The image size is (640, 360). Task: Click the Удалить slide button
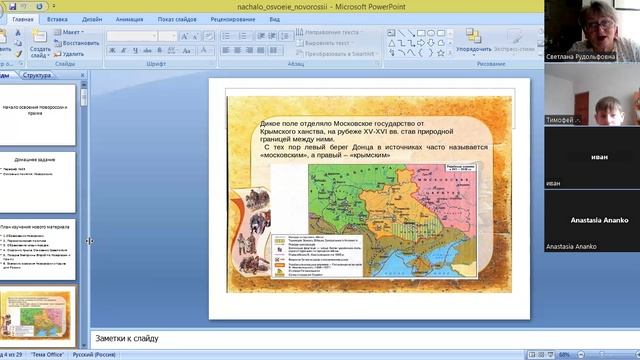(69, 54)
